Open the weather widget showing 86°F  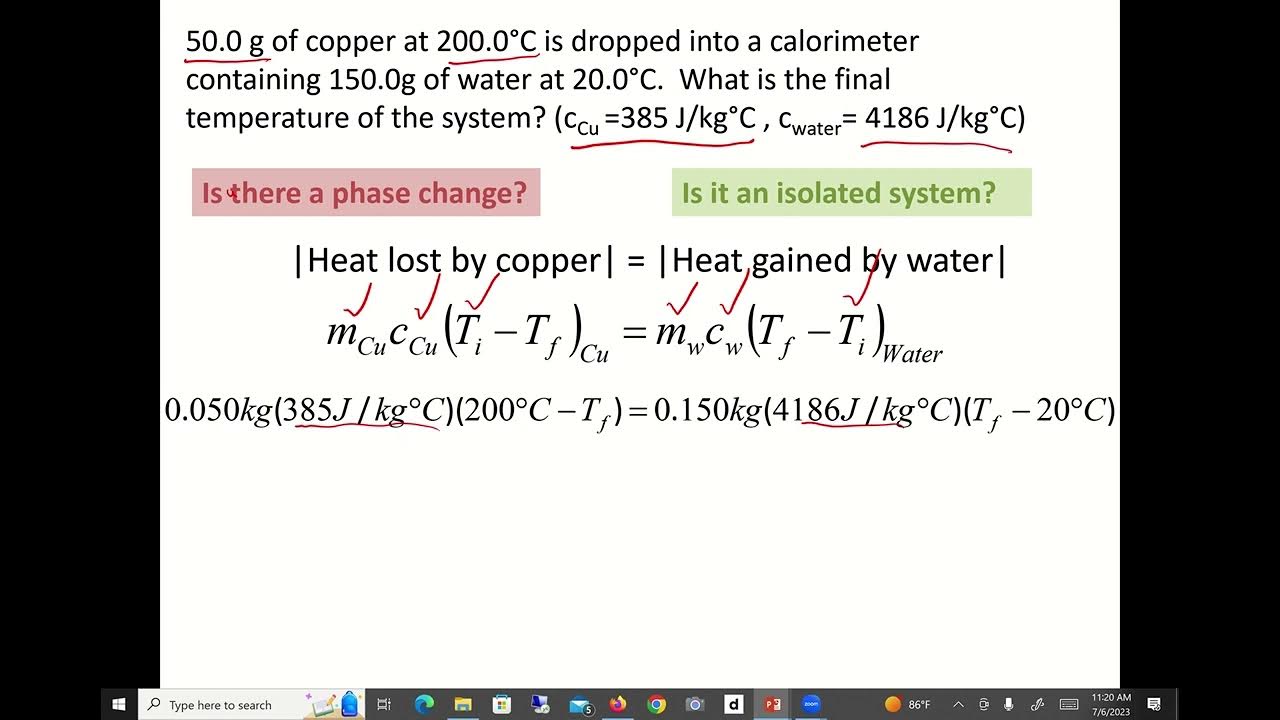[x=907, y=704]
